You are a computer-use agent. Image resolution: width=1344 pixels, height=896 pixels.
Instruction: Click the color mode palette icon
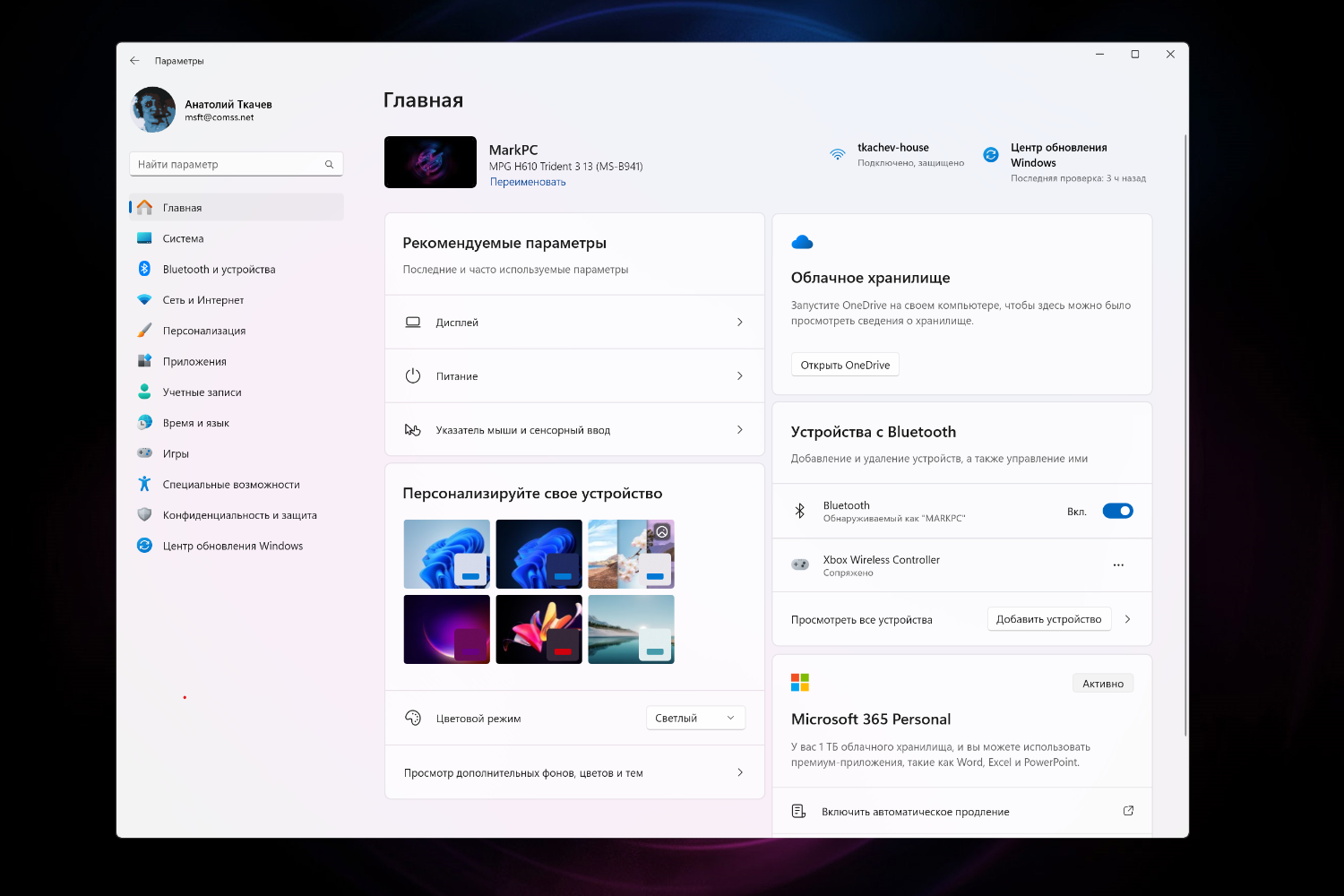413,718
